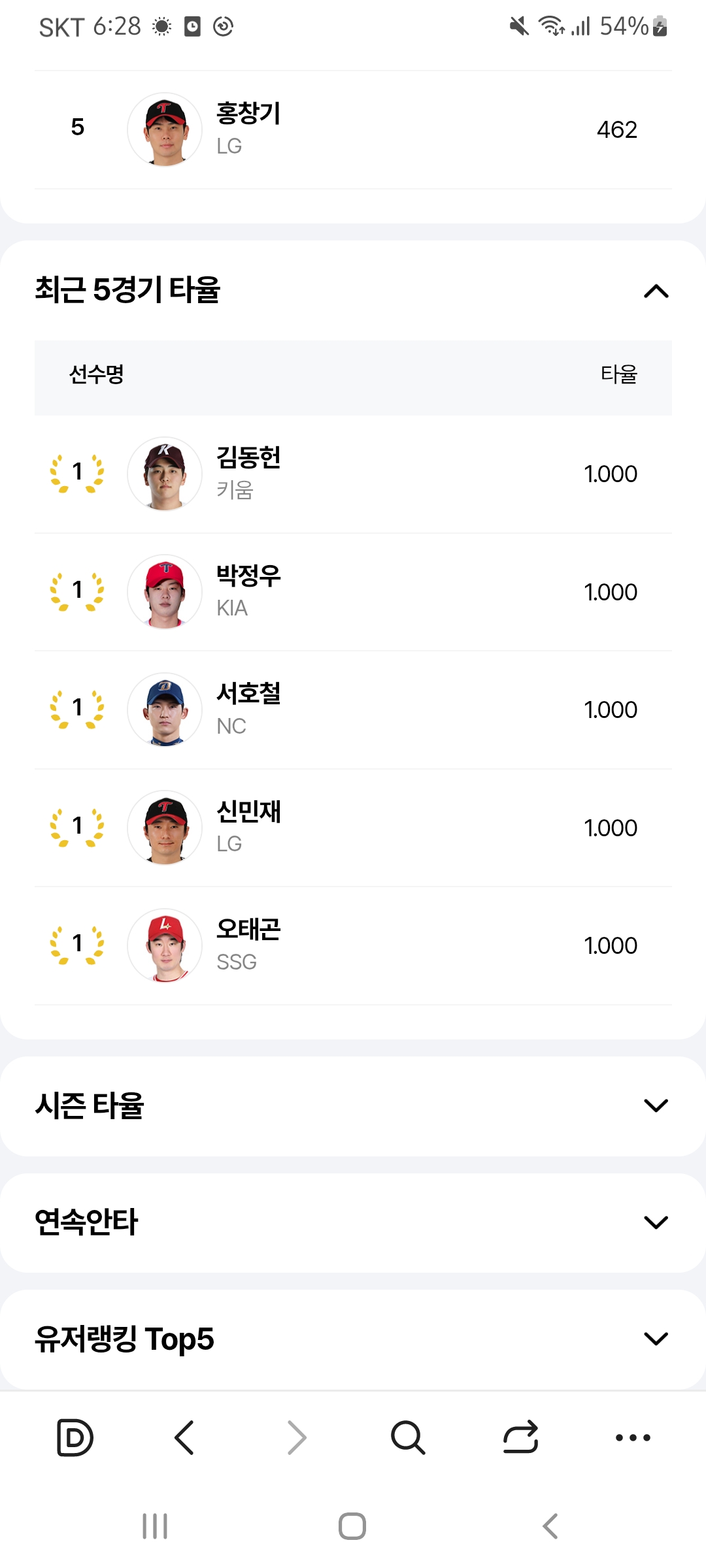Collapse the 최근 5경기 타율 section
This screenshot has height=1568, width=706.
656,291
